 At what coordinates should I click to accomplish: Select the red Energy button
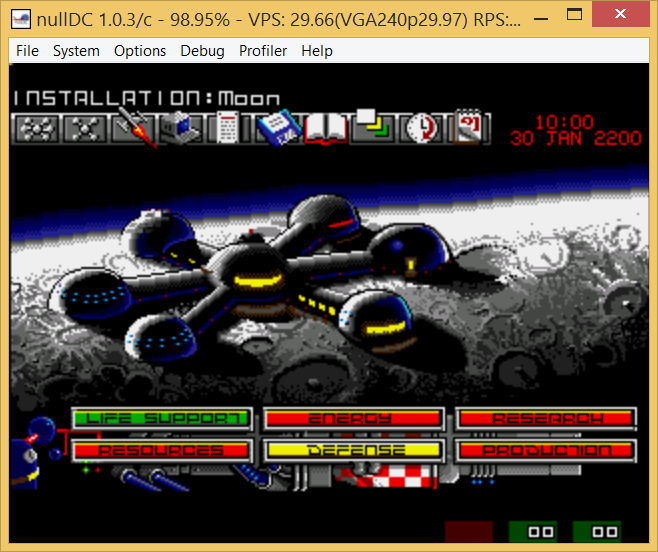click(353, 419)
